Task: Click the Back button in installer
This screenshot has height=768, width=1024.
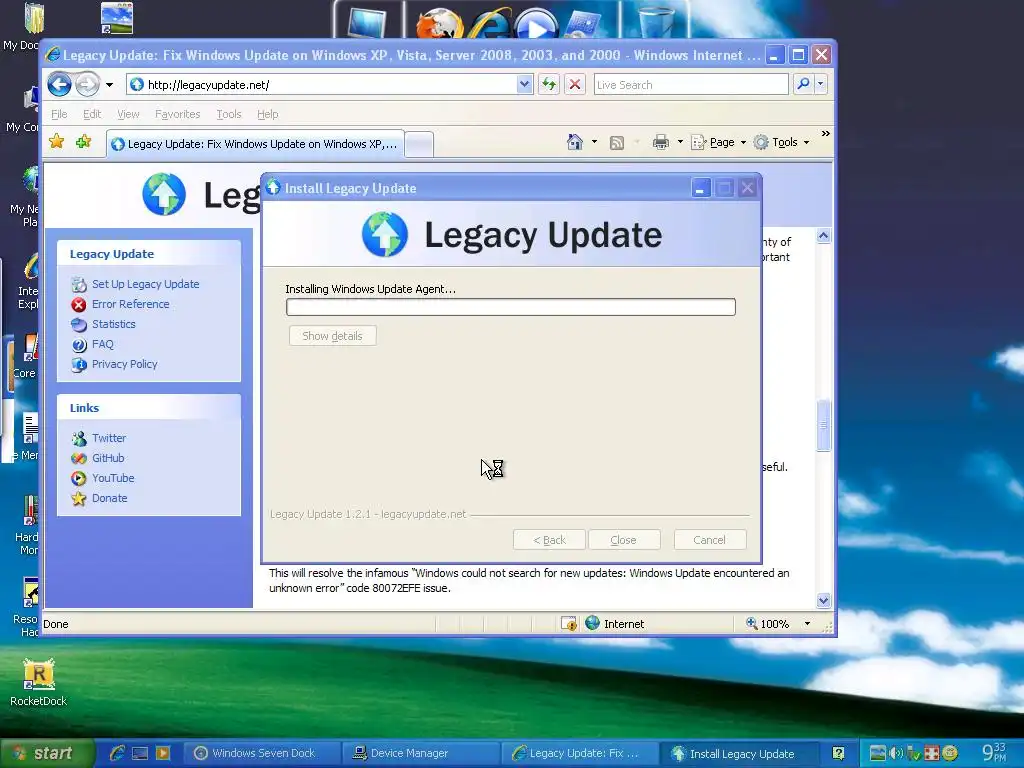Action: (x=549, y=540)
